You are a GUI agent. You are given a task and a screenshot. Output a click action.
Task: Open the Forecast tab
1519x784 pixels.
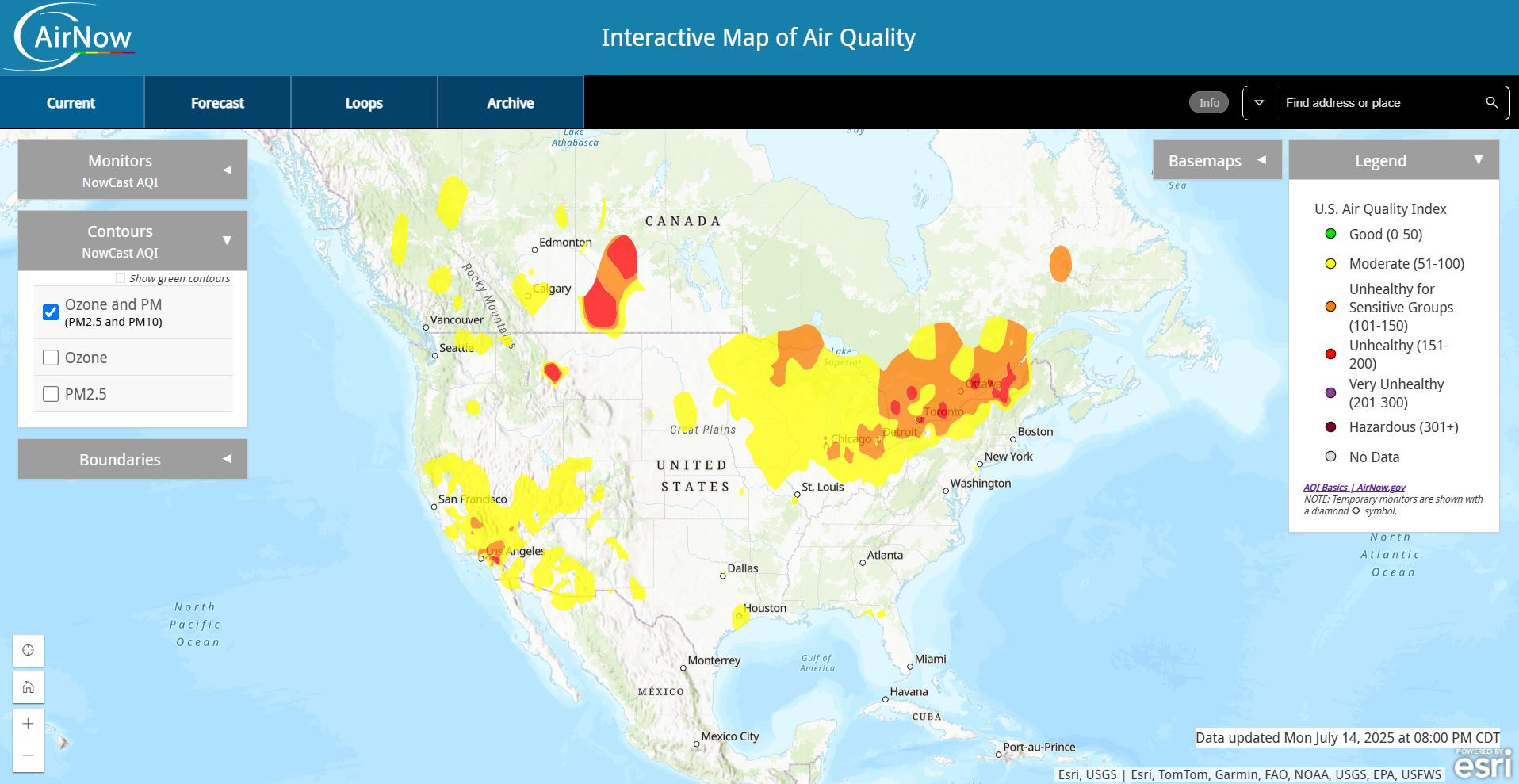point(217,103)
